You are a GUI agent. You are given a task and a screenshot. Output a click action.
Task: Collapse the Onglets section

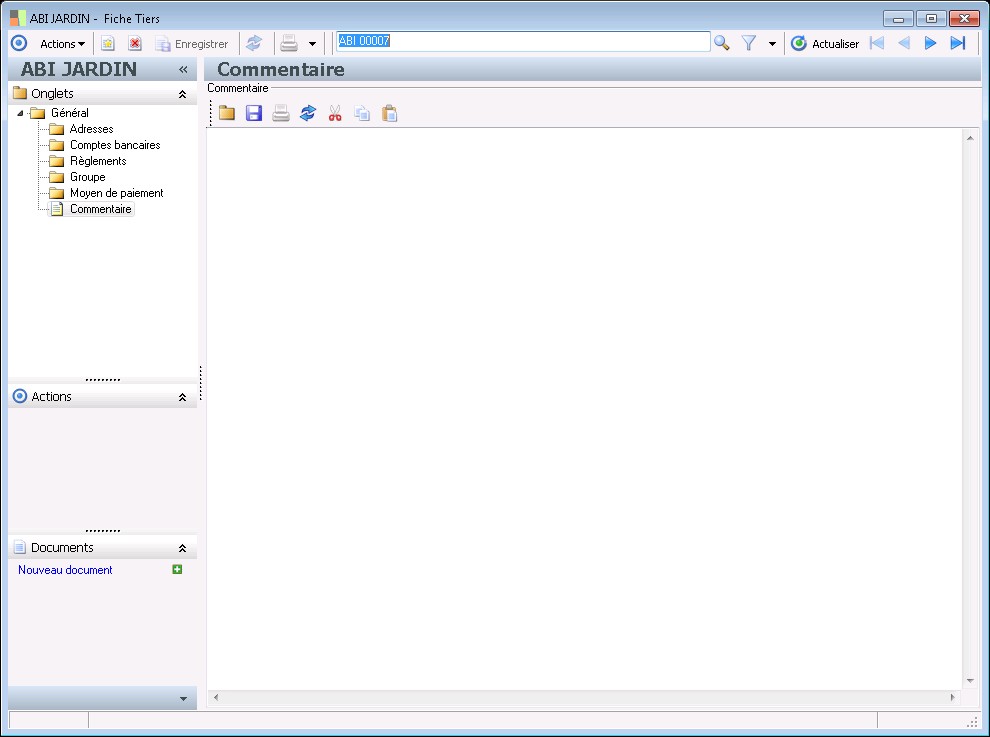(182, 94)
